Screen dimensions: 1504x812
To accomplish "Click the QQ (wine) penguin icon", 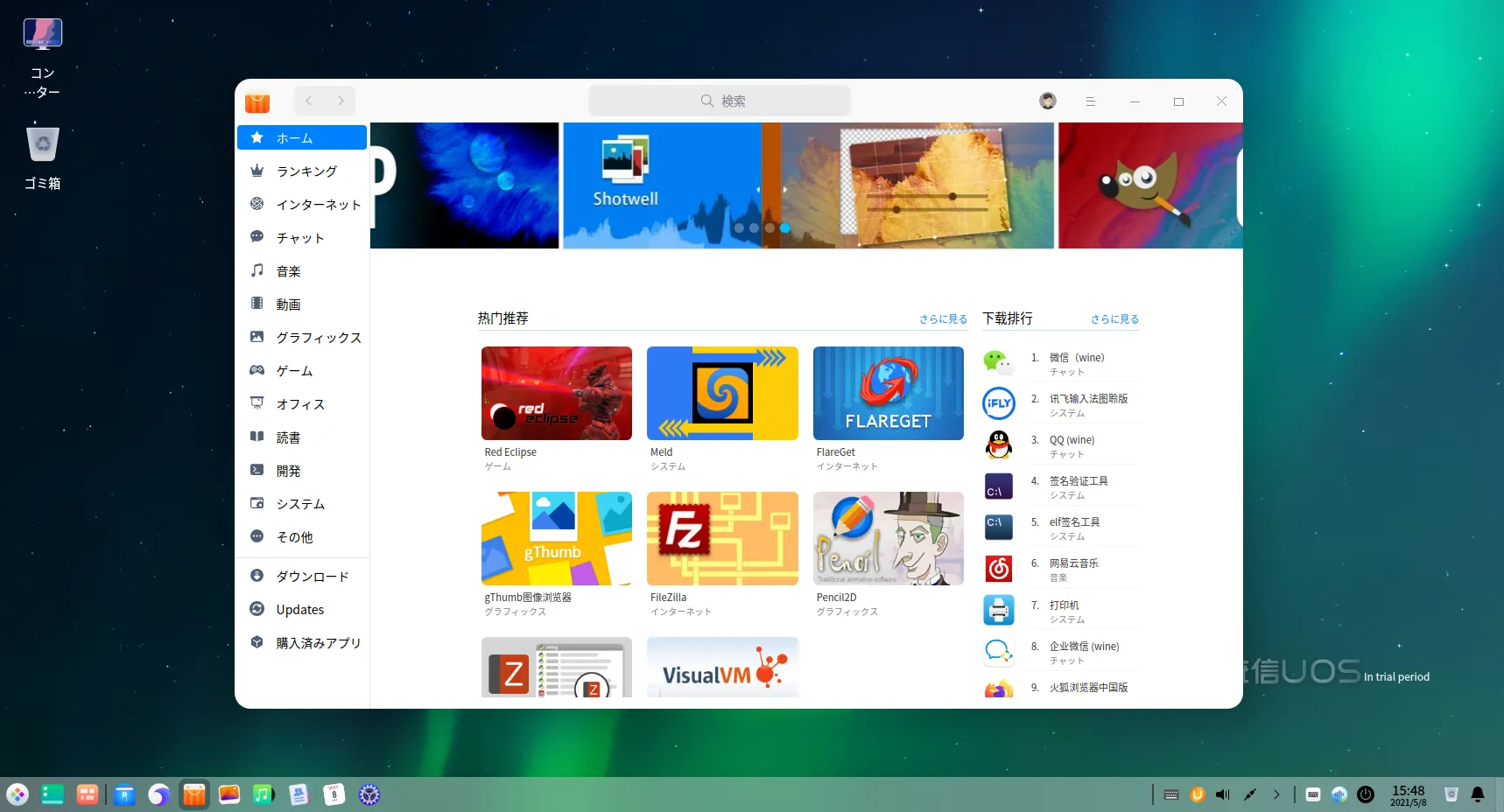I will 998,445.
